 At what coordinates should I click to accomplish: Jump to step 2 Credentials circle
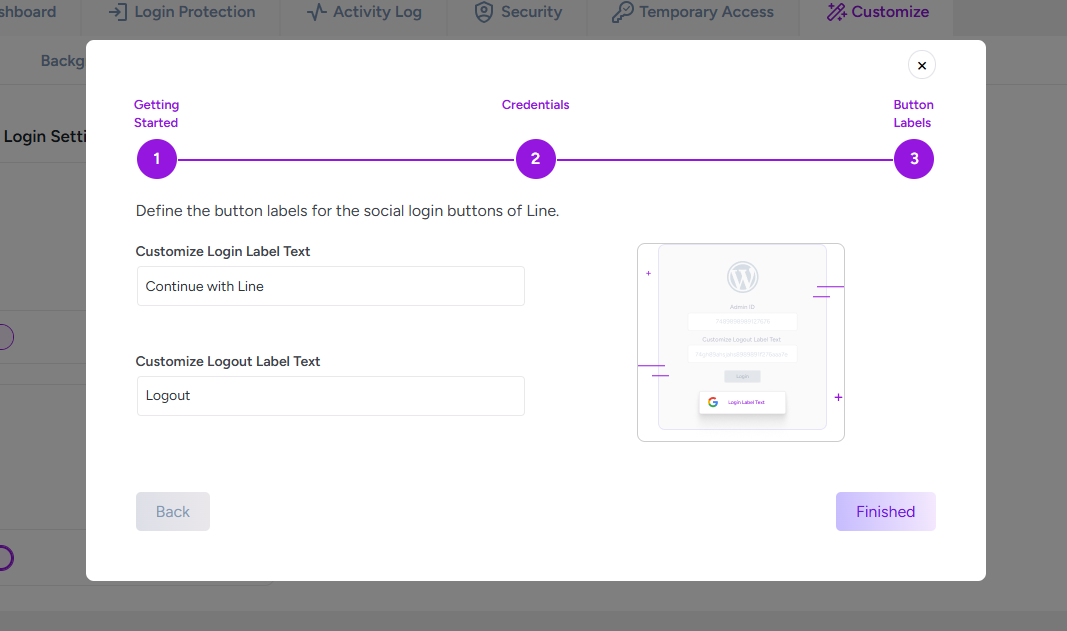(x=535, y=159)
